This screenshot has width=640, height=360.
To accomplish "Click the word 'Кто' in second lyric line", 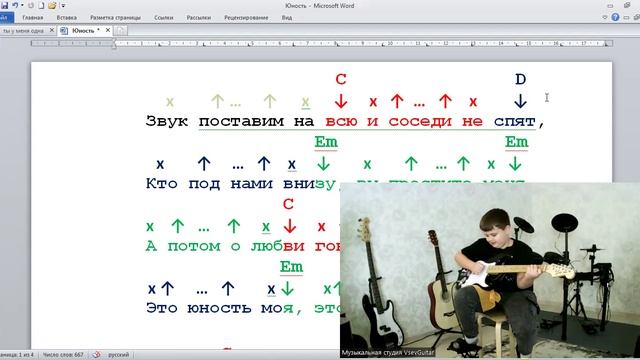I will pos(162,184).
